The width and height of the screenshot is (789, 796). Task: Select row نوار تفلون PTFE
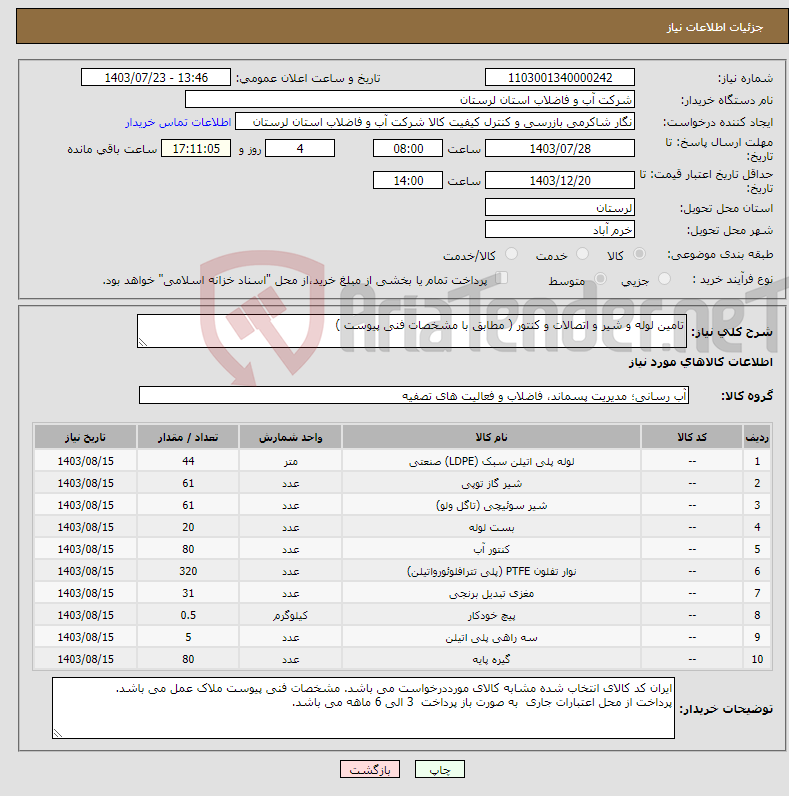(x=402, y=571)
